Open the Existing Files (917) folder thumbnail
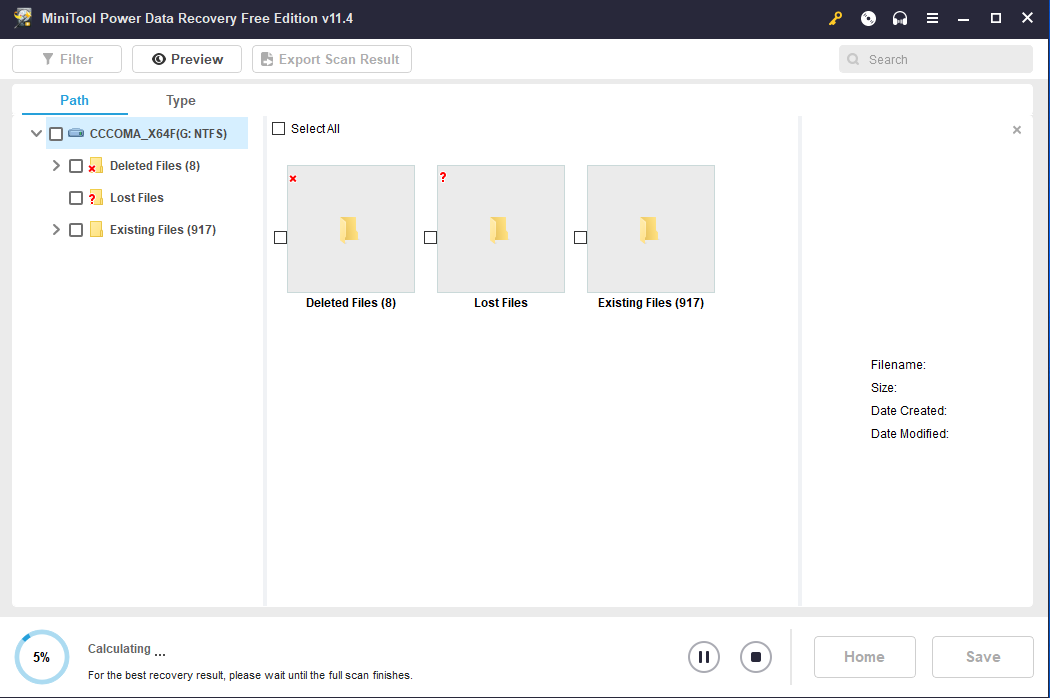This screenshot has height=698, width=1050. click(x=651, y=229)
